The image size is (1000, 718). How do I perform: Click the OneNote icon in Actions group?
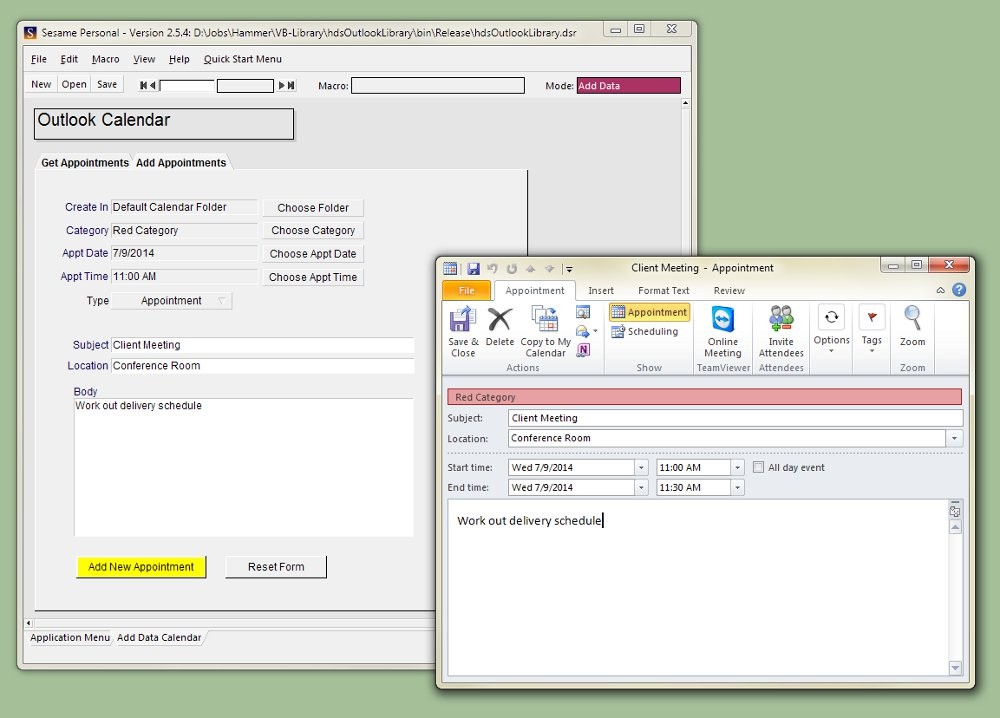pos(583,349)
